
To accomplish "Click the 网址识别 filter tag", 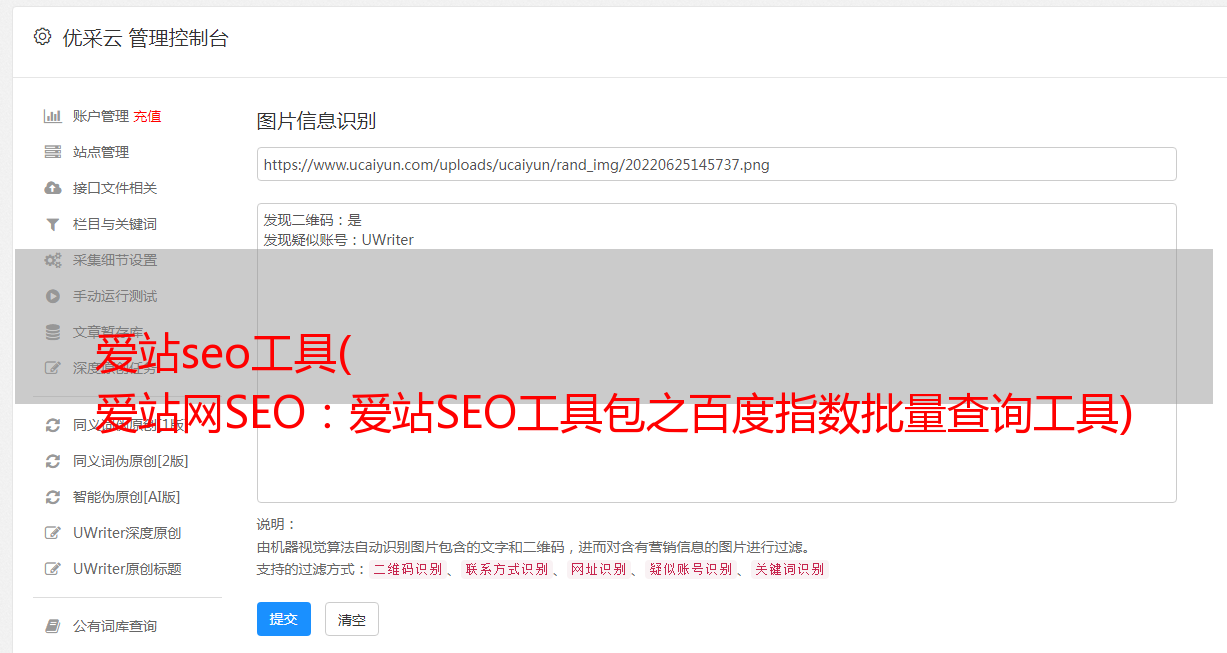I will click(x=598, y=569).
